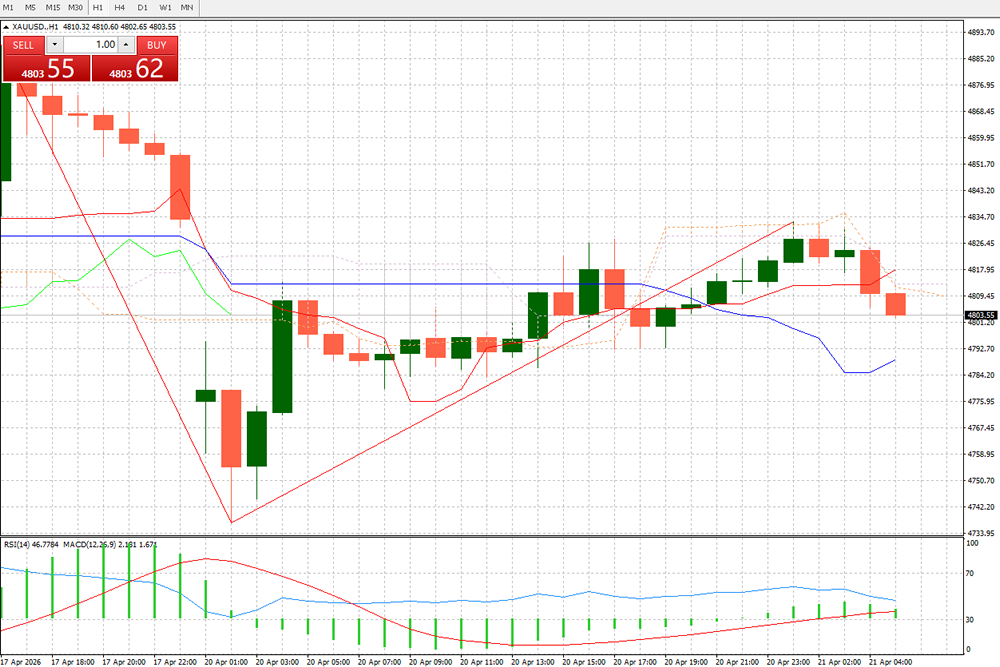Select the M5 timeframe button
Screen dimensions: 1000x667
tap(31, 7)
